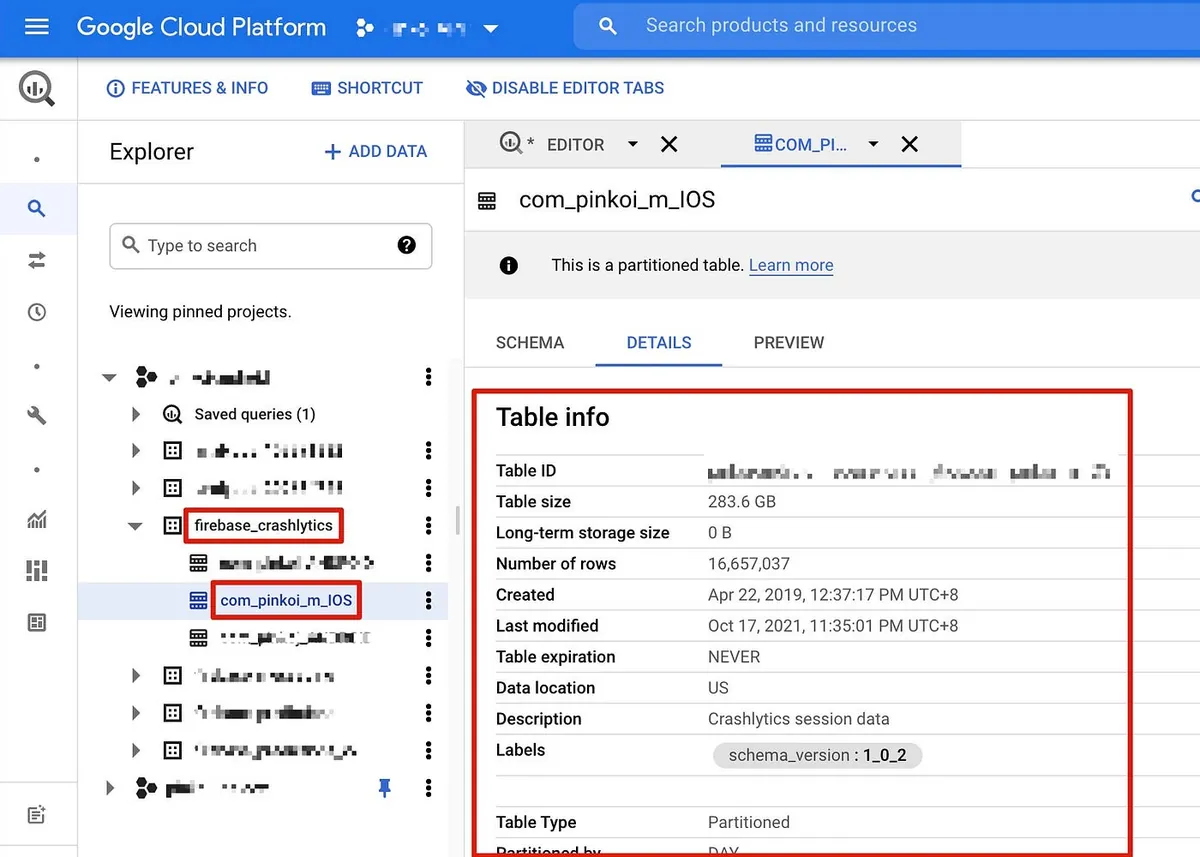1200x857 pixels.
Task: Unpin the project using the pin icon
Action: [x=385, y=788]
